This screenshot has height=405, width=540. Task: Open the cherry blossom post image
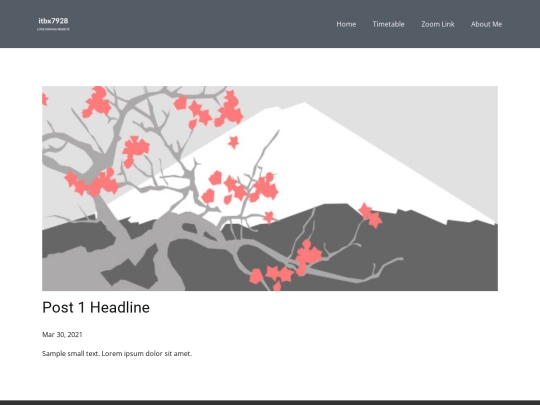coord(270,188)
